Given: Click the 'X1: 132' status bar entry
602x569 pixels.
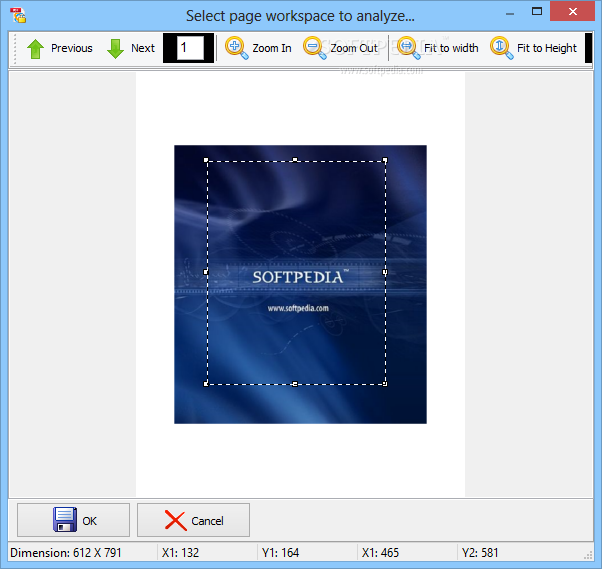Looking at the screenshot, I should coord(180,553).
